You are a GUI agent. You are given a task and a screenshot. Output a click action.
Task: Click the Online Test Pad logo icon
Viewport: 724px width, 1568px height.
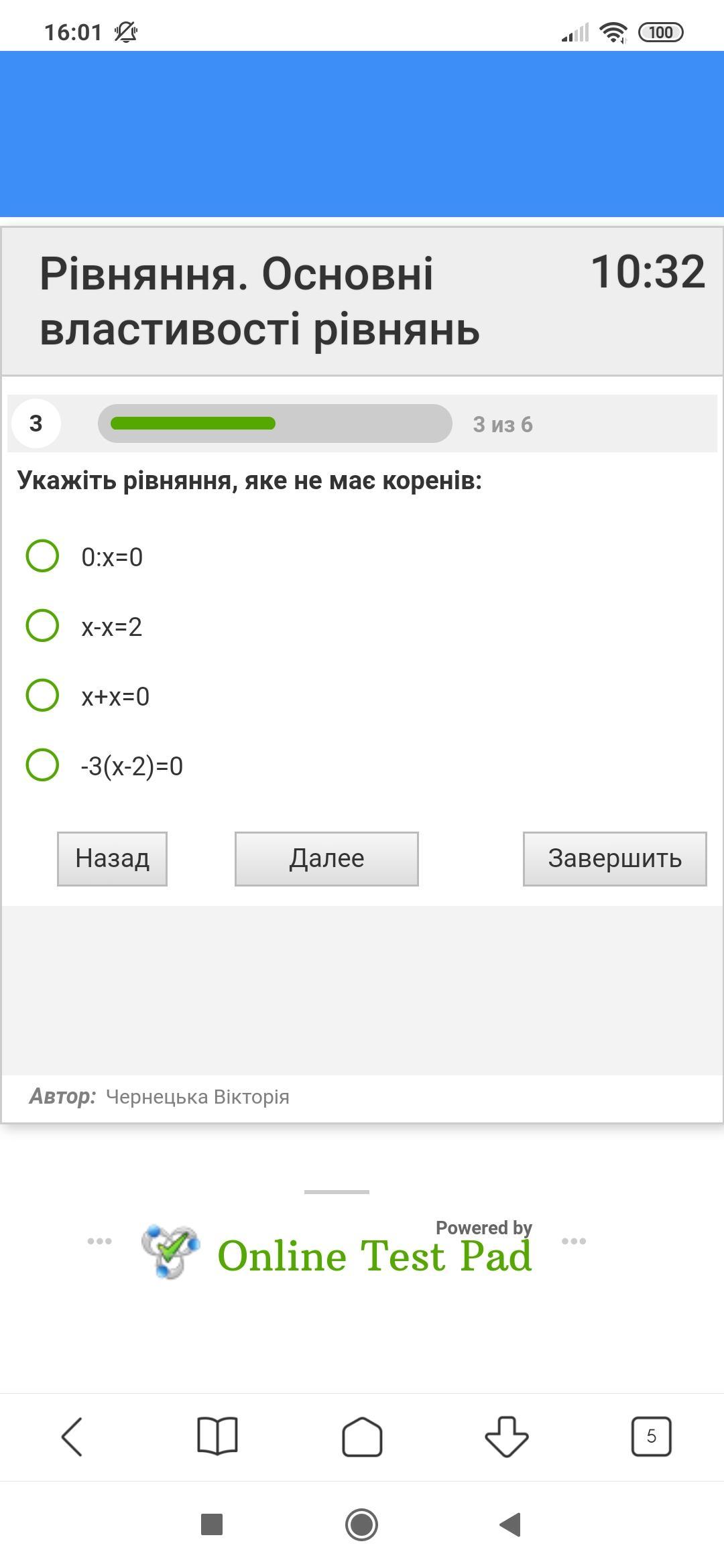point(170,1251)
